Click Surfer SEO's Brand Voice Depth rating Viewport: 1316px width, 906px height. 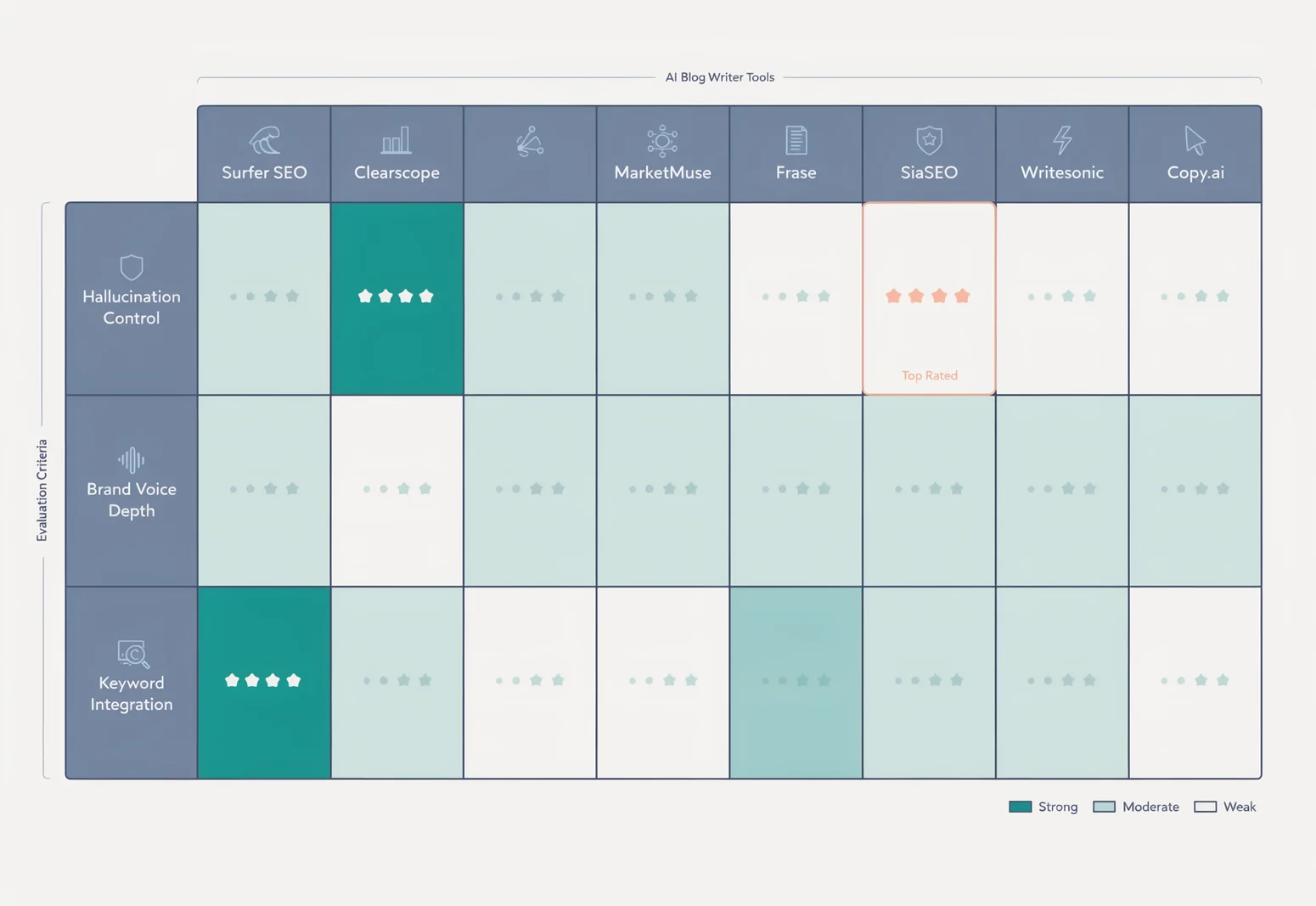[264, 489]
